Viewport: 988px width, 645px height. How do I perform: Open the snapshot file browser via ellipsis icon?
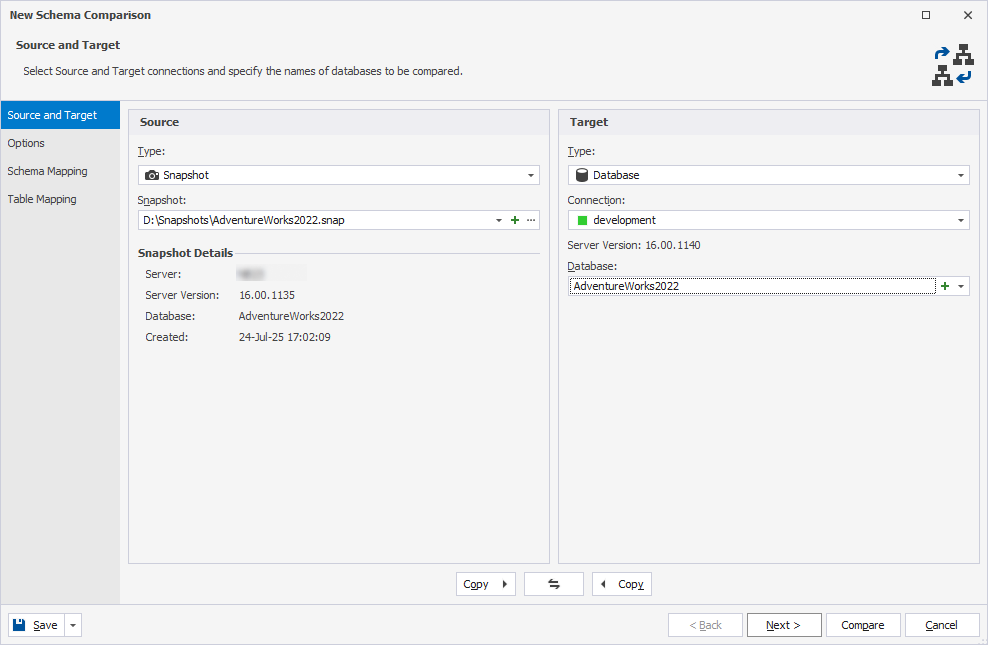pyautogui.click(x=530, y=220)
